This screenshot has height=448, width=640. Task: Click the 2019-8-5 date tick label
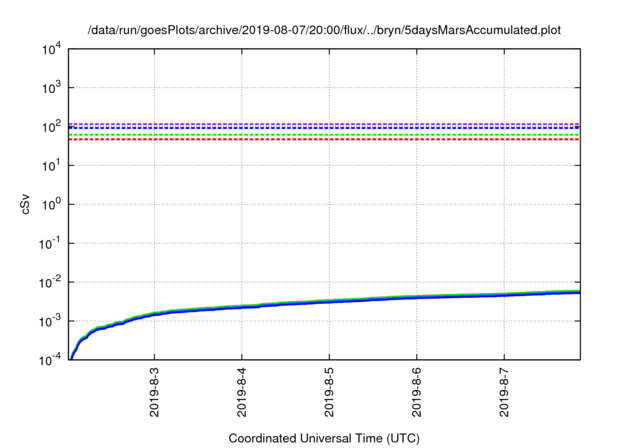[329, 393]
